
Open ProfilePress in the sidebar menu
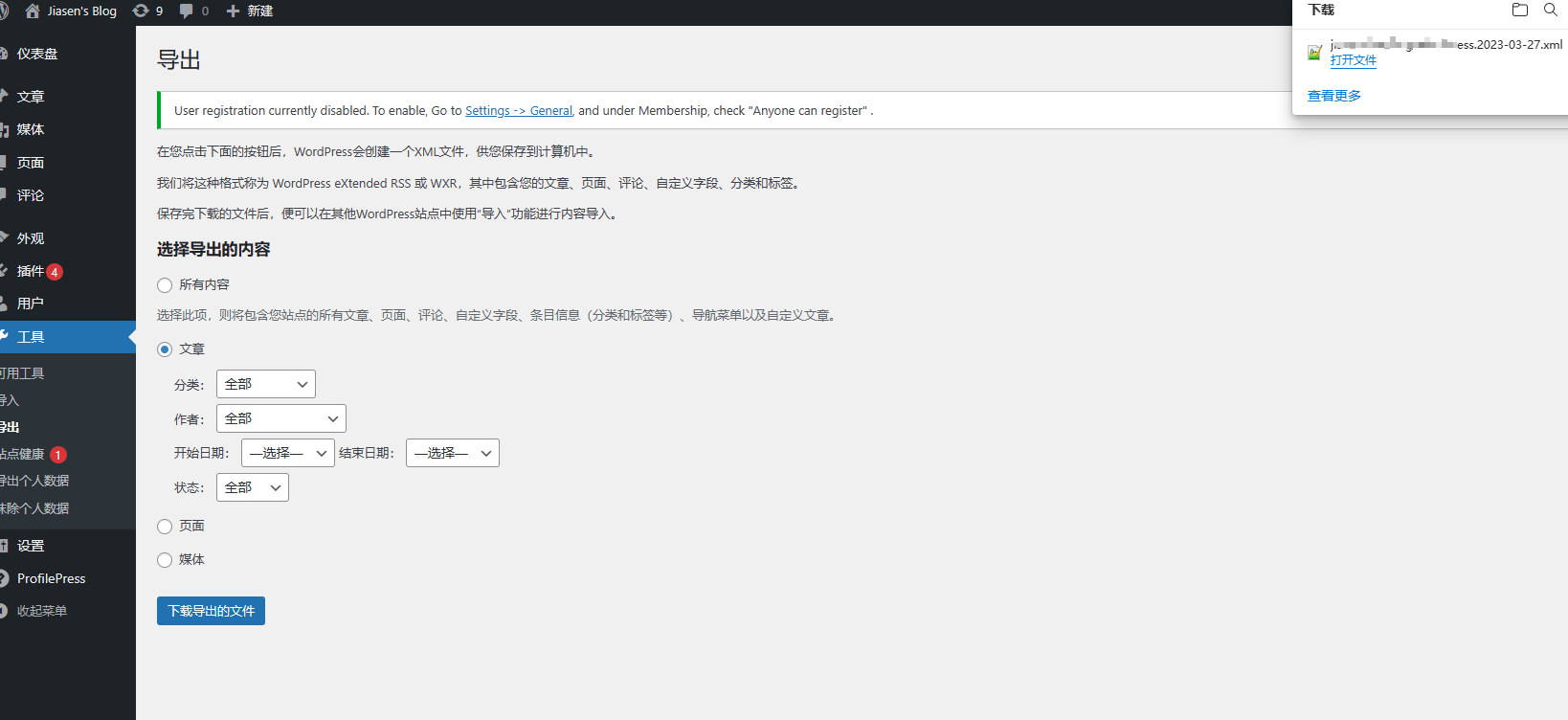click(x=51, y=578)
